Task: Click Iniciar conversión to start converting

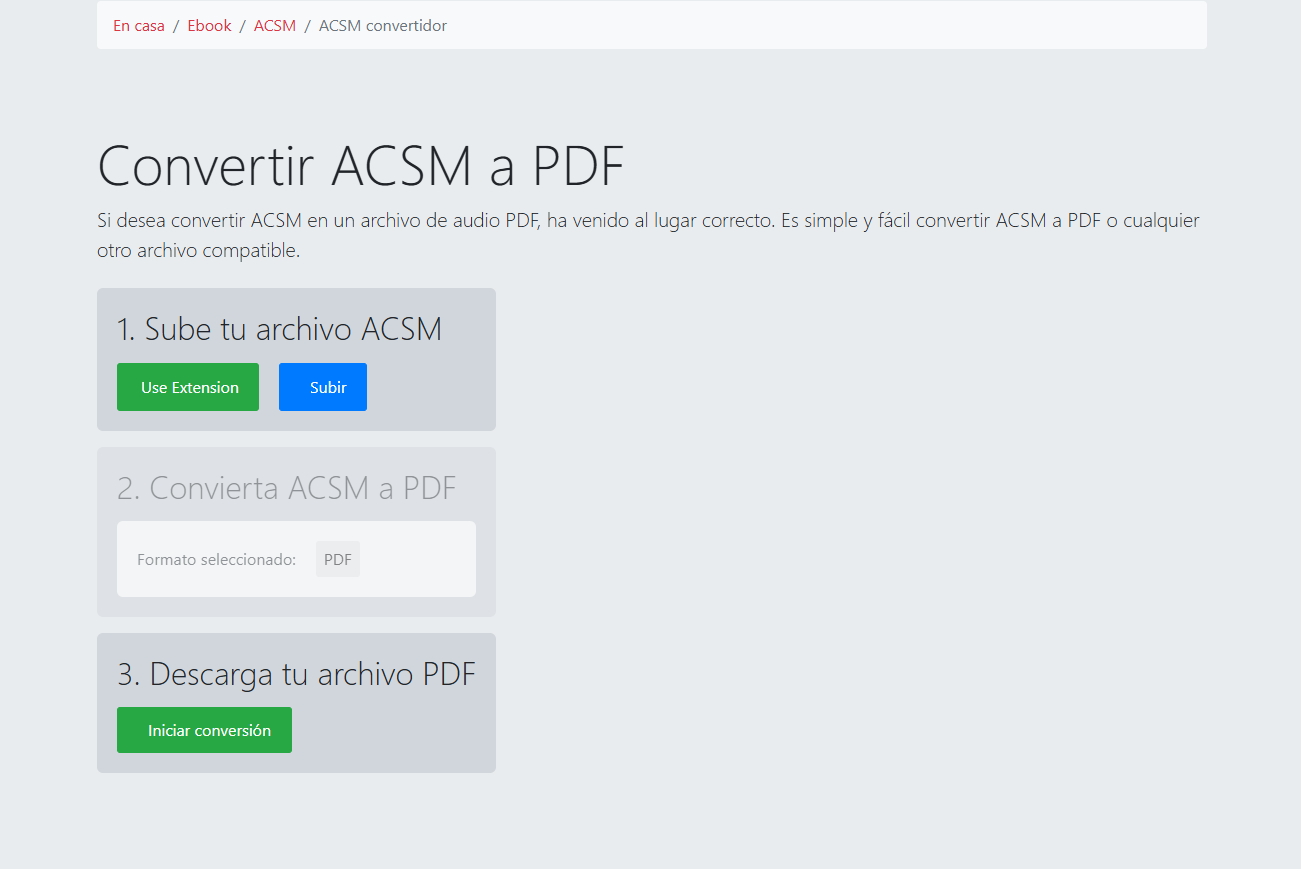Action: [204, 729]
